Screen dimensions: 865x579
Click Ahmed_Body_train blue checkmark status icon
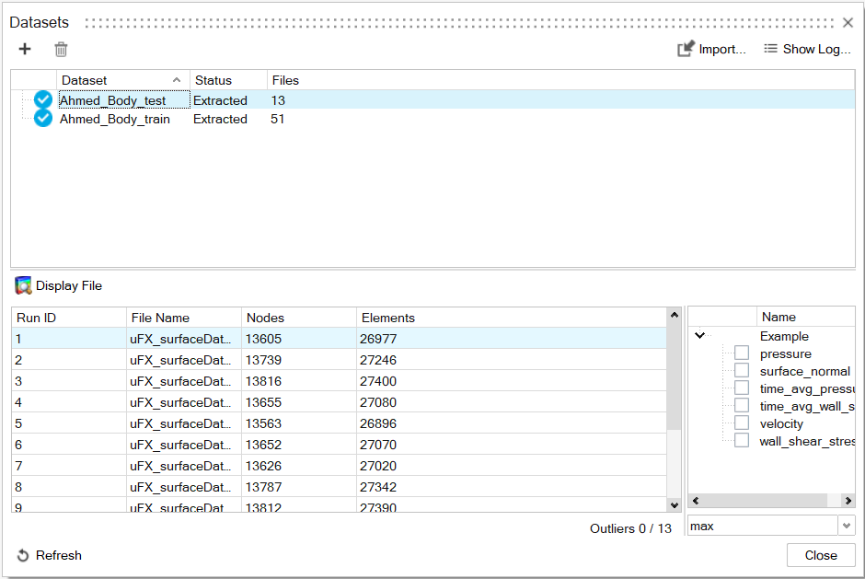click(x=43, y=119)
